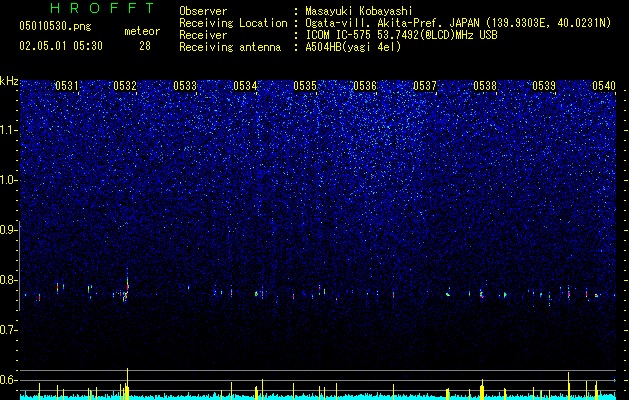
Task: Click the date 02.05.01 05:30
Action: pyautogui.click(x=61, y=46)
